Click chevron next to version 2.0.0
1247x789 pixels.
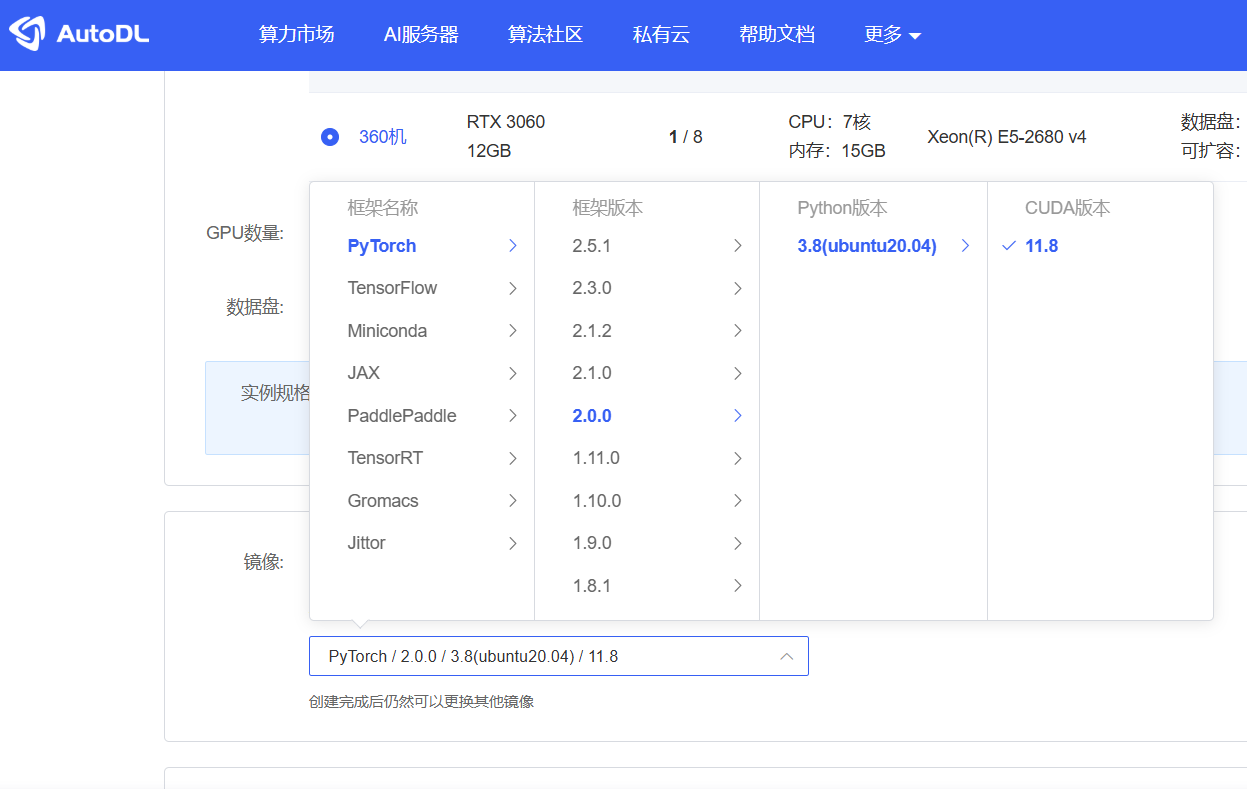coord(738,416)
